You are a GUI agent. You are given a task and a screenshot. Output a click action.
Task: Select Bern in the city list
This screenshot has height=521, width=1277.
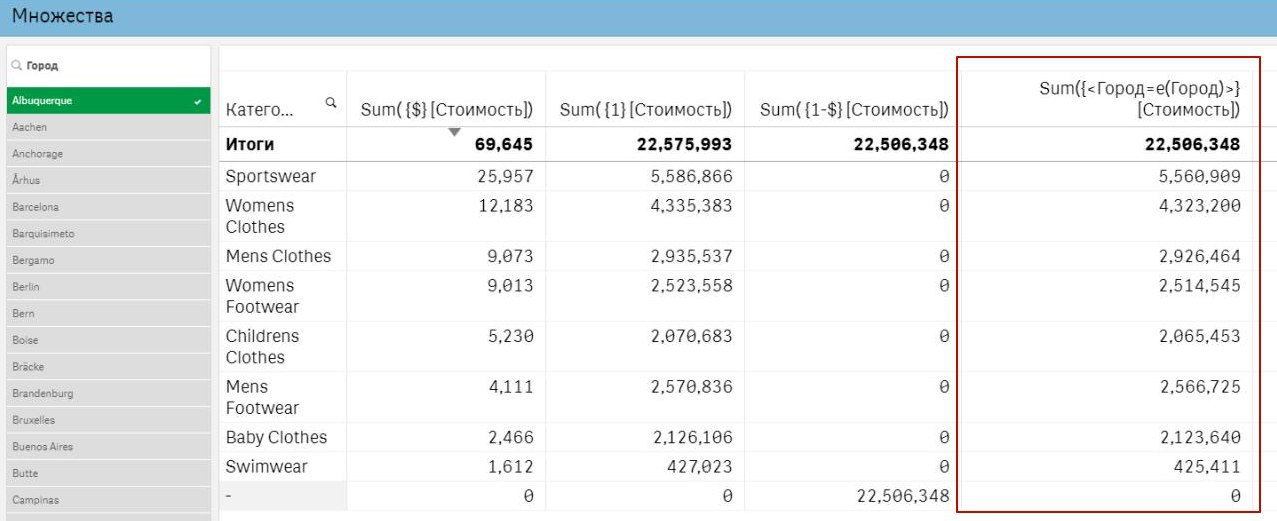[x=108, y=314]
